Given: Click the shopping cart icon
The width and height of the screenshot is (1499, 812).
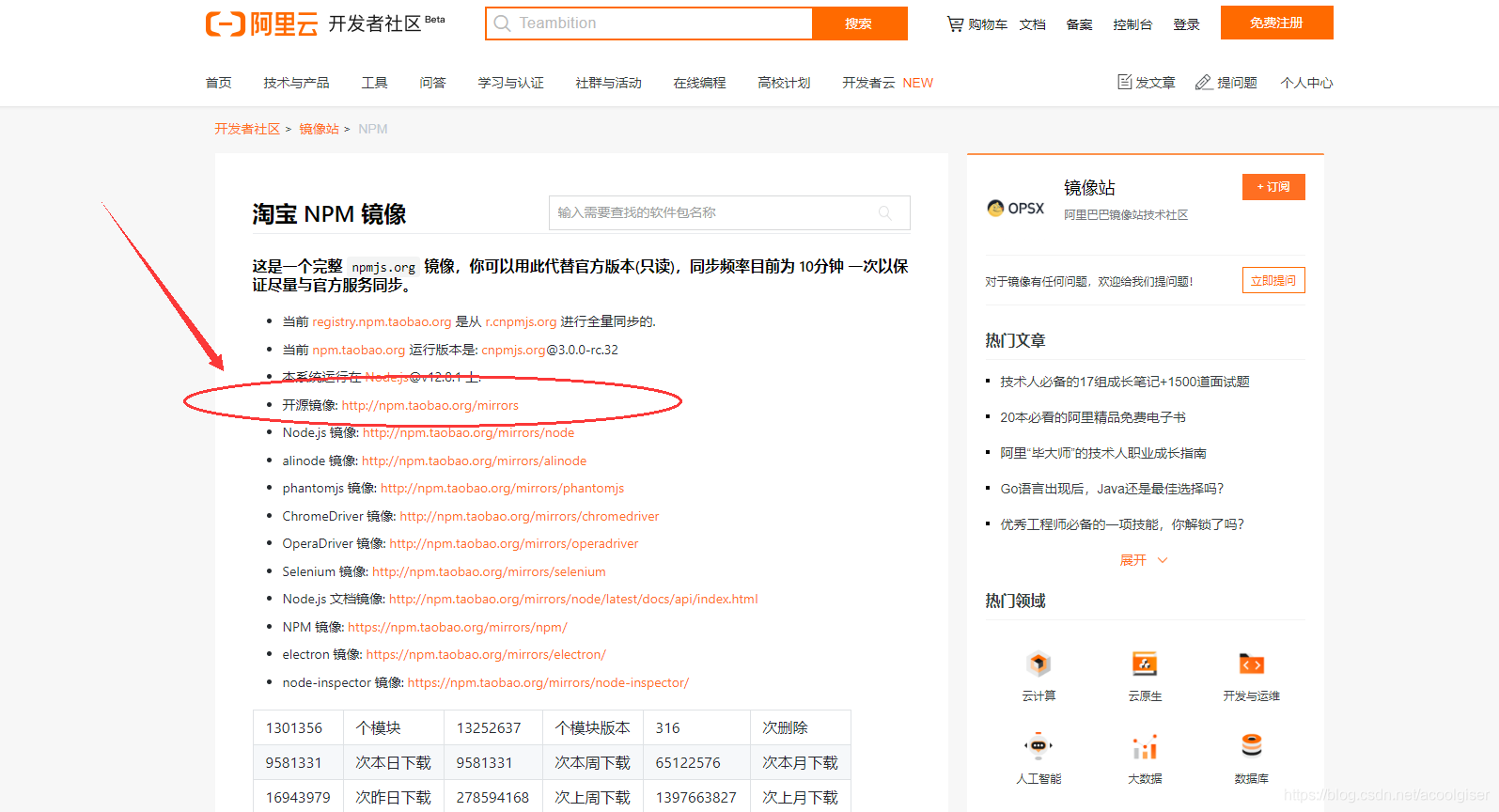Looking at the screenshot, I should (955, 23).
